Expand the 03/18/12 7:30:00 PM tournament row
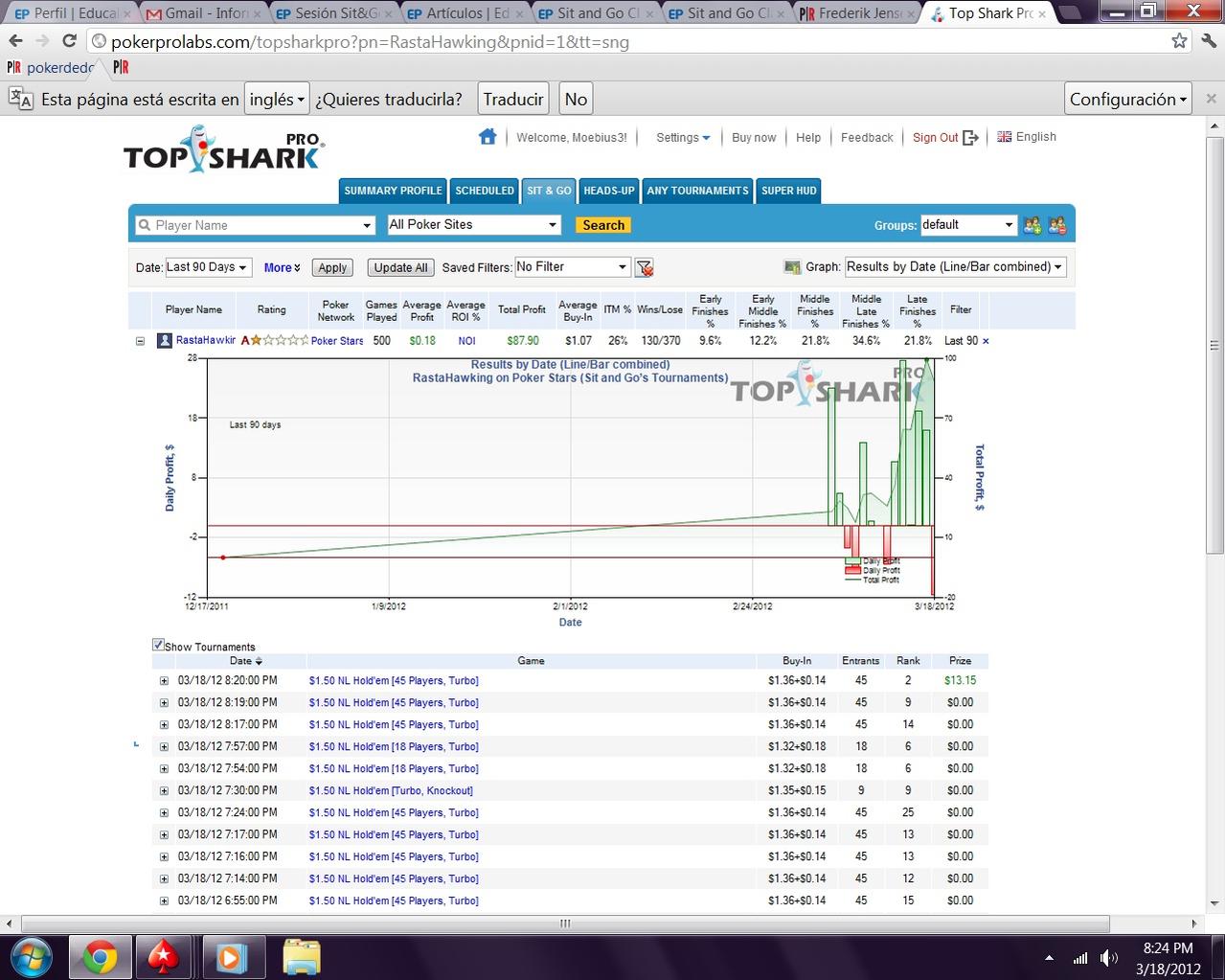Screen dimensions: 1225x980 pos(164,791)
